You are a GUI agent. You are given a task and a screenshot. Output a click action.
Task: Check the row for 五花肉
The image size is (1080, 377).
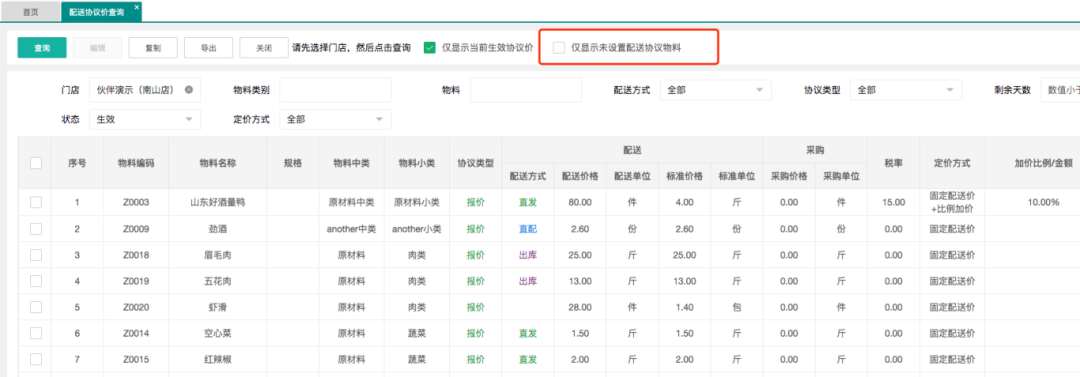coord(36,281)
